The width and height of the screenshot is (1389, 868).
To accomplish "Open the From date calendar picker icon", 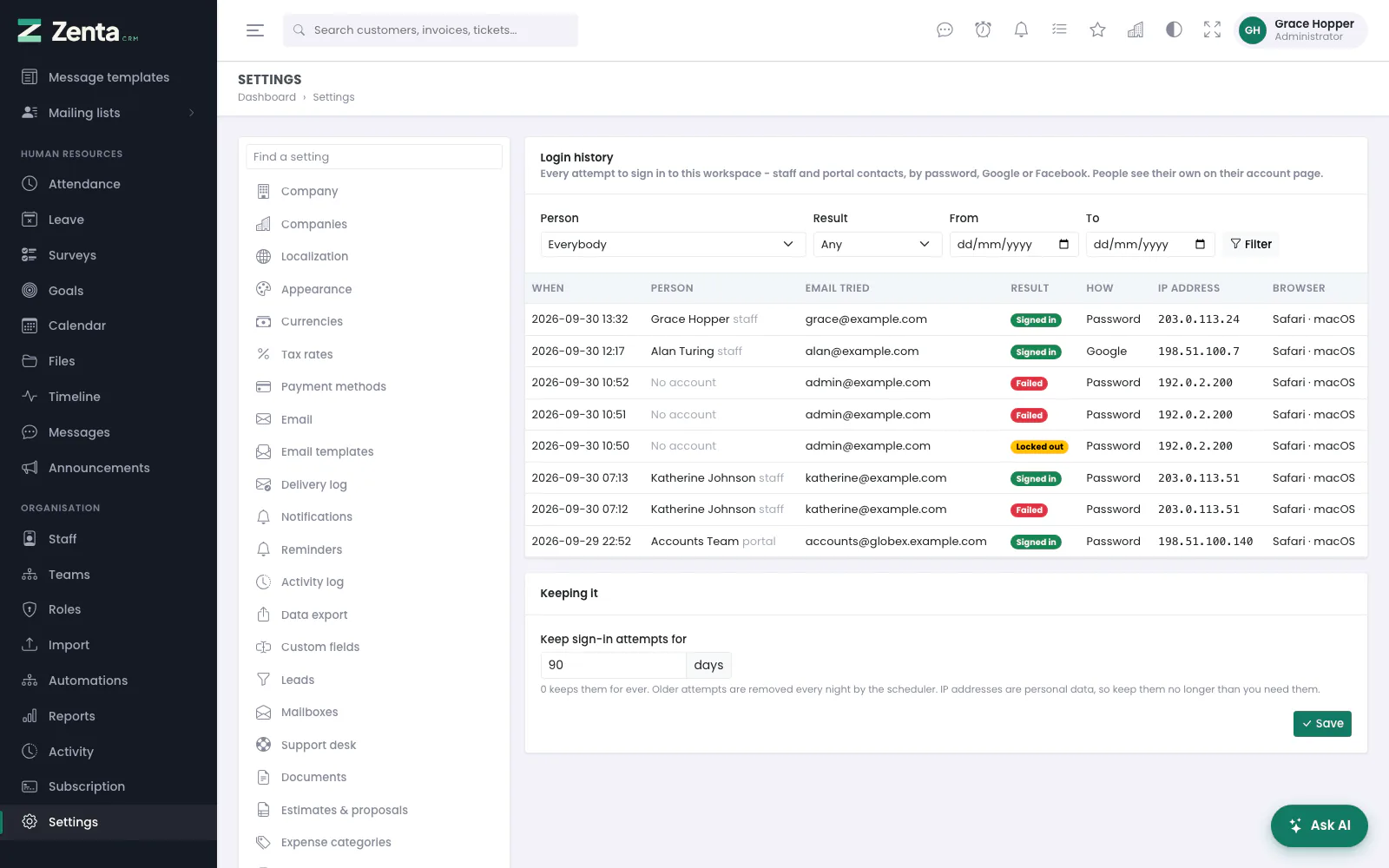I will click(x=1063, y=244).
